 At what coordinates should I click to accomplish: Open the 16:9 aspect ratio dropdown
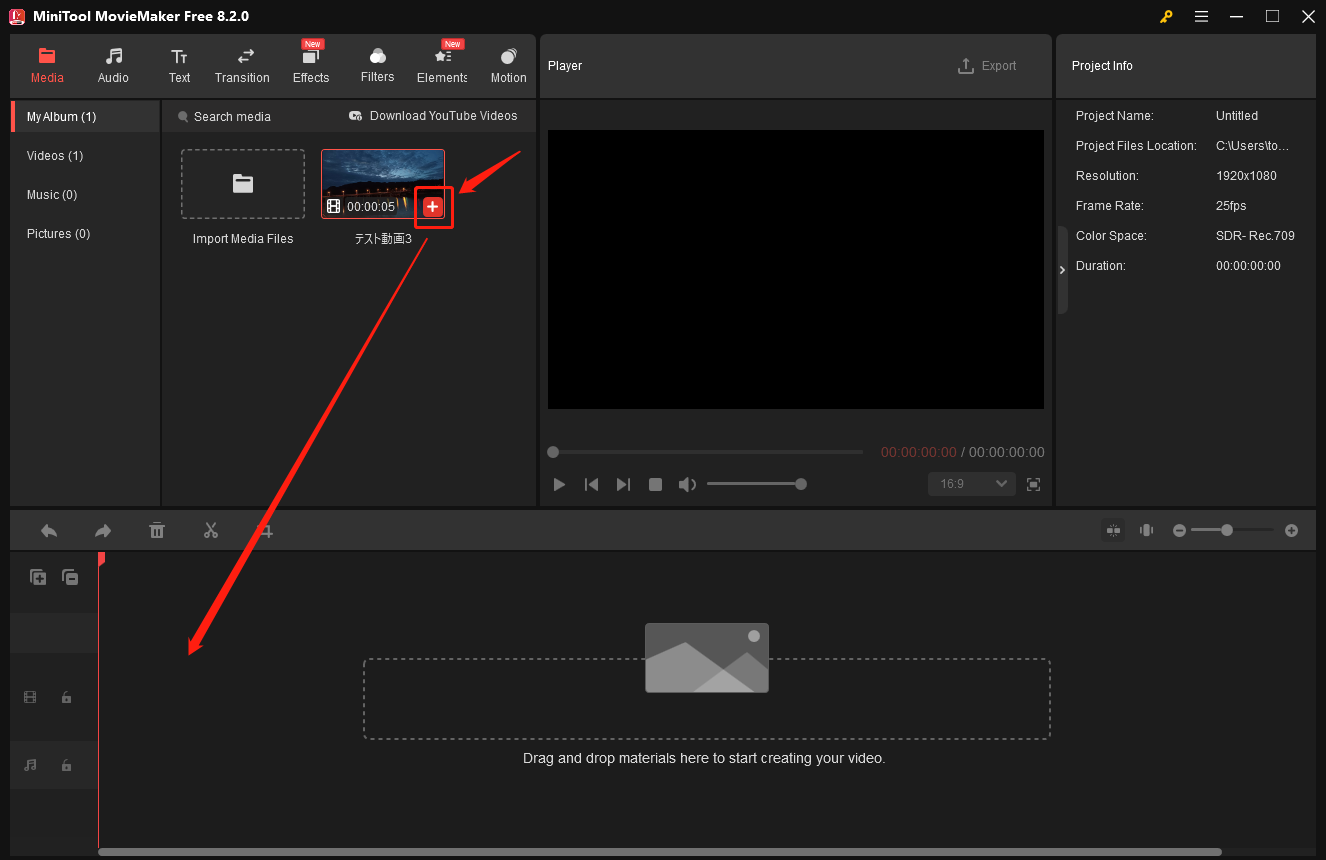pos(972,484)
